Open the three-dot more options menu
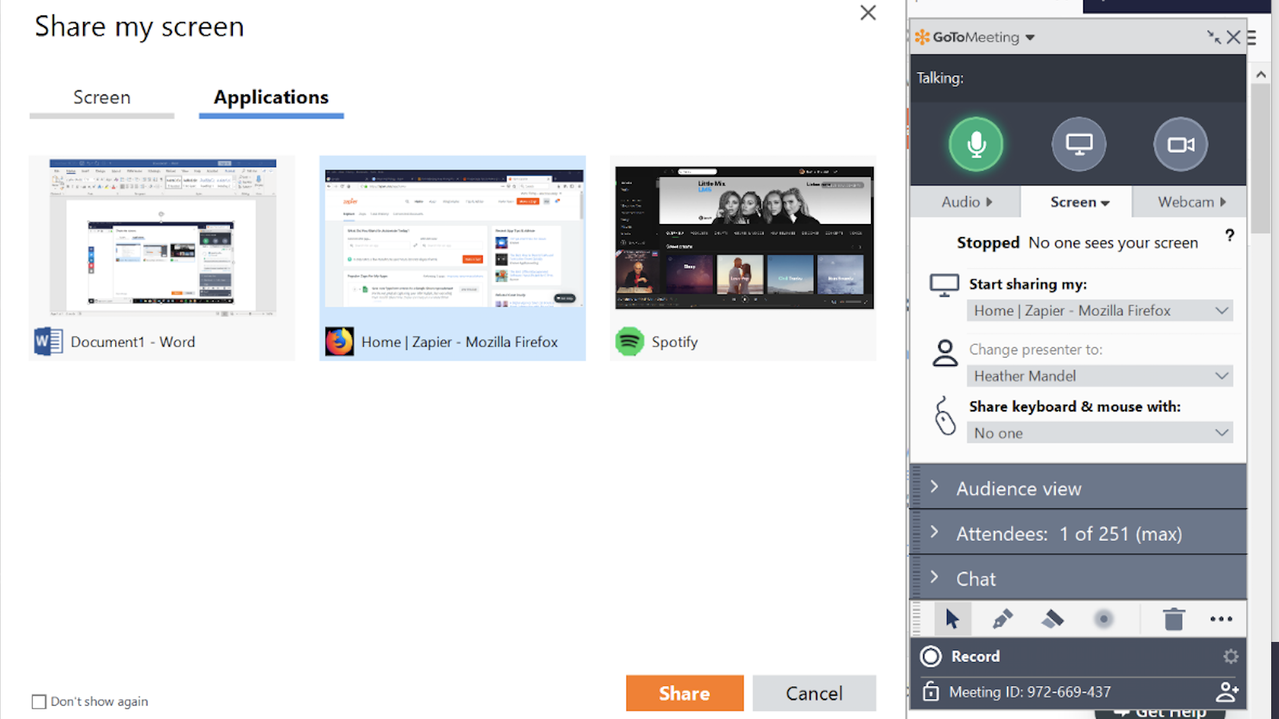Screen dimensions: 1279x719 click(x=1221, y=619)
